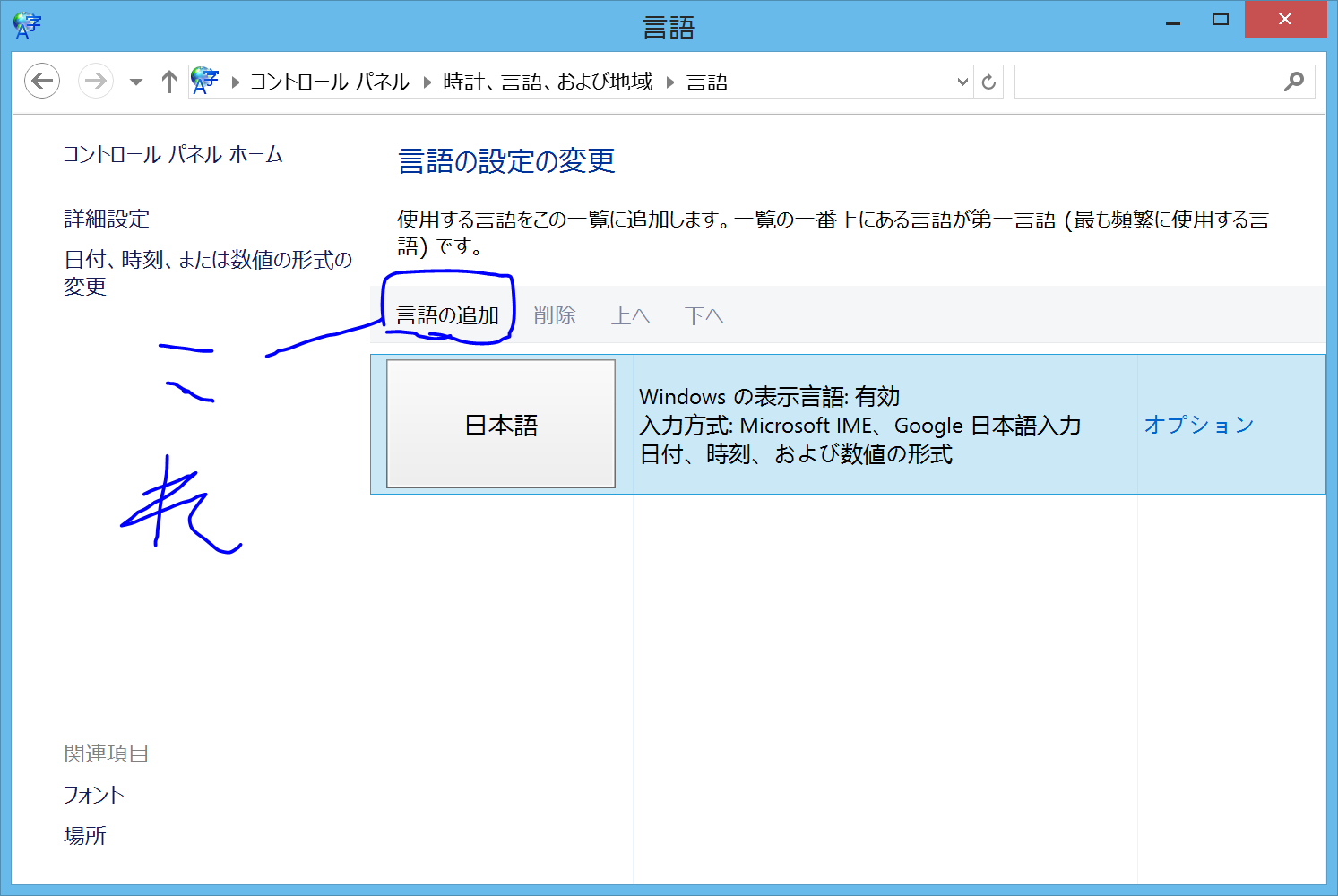Expand arrow after コントロール パネル breadcrumb

tap(427, 82)
